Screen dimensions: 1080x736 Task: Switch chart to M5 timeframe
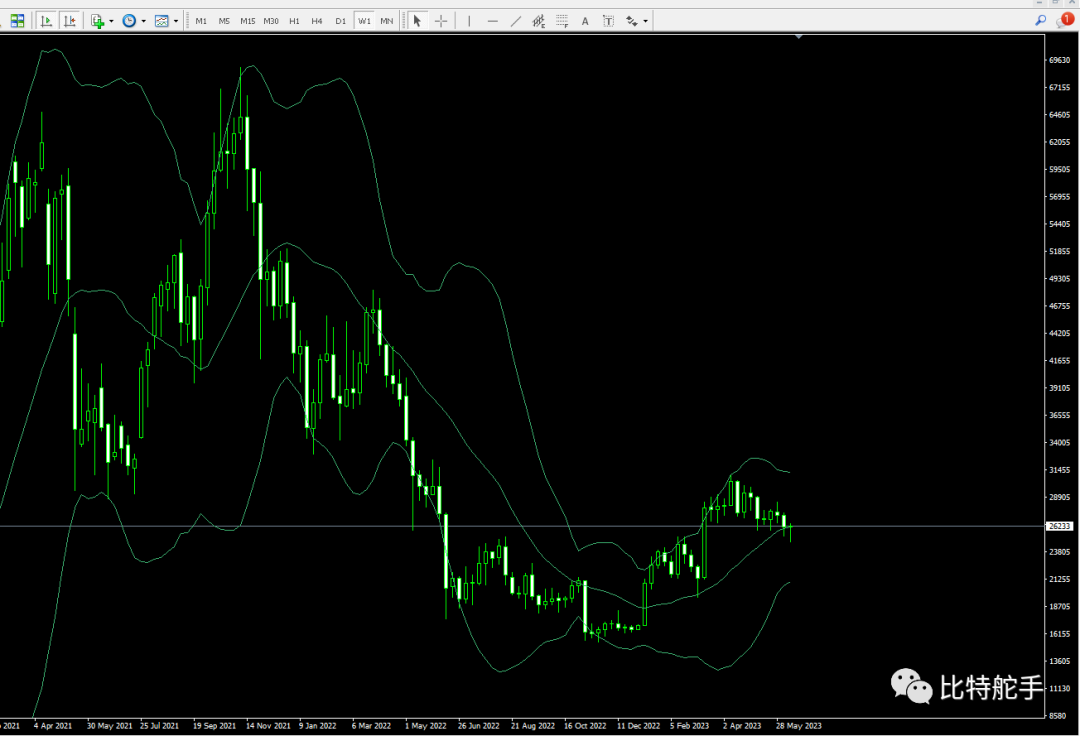(224, 21)
